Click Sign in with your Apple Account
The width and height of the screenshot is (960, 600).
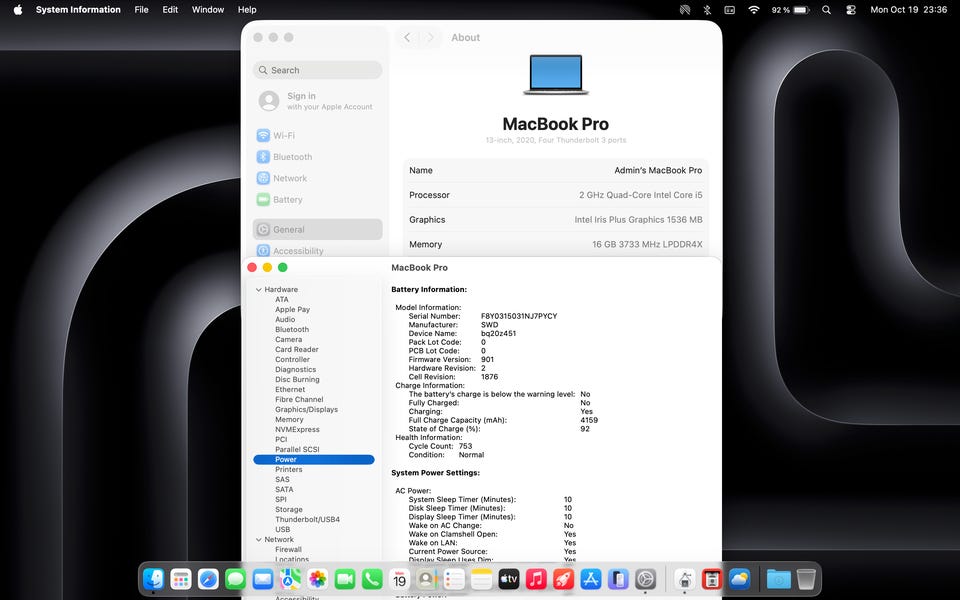317,101
